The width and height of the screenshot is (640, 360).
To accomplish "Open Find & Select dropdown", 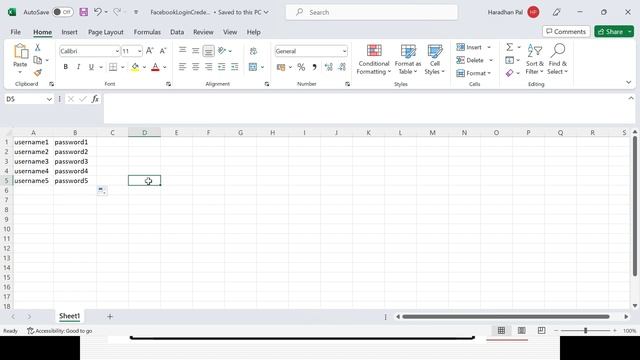I will coord(558,60).
